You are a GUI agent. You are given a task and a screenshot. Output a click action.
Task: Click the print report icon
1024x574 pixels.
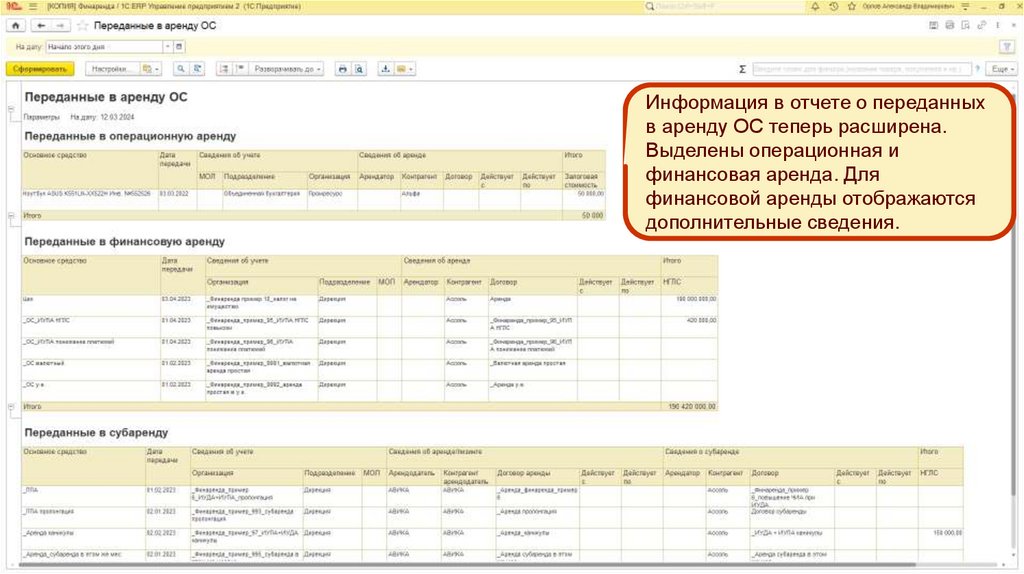pyautogui.click(x=342, y=69)
